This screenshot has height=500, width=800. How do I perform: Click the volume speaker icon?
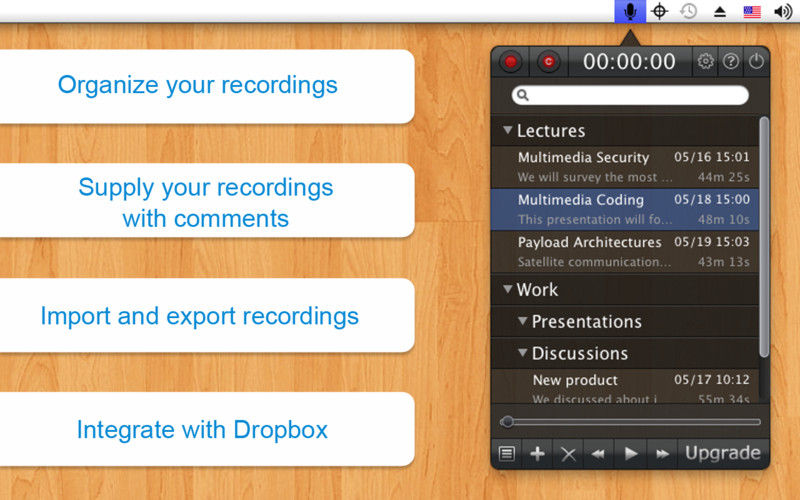783,11
